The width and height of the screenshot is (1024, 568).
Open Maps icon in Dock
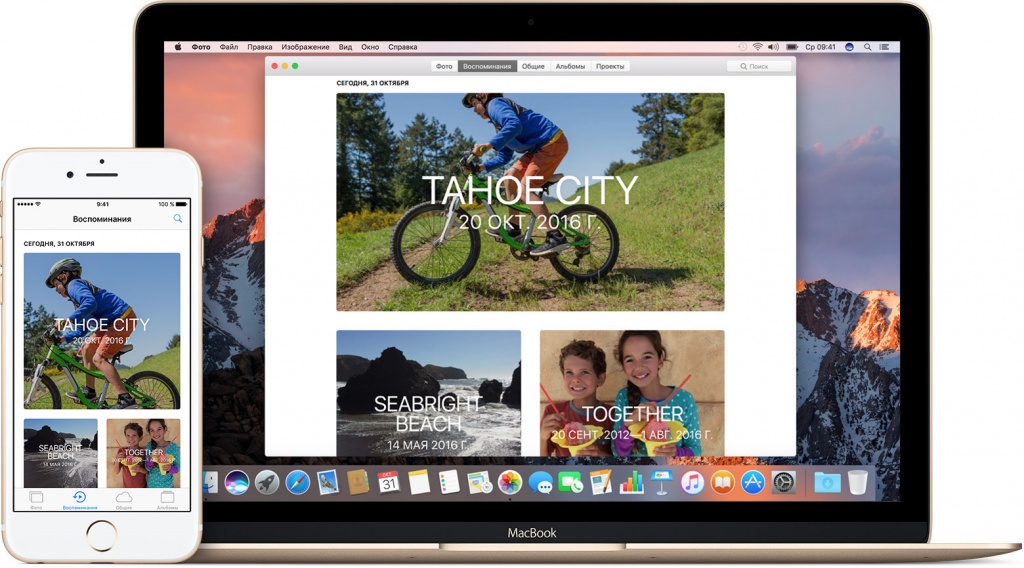(x=479, y=483)
